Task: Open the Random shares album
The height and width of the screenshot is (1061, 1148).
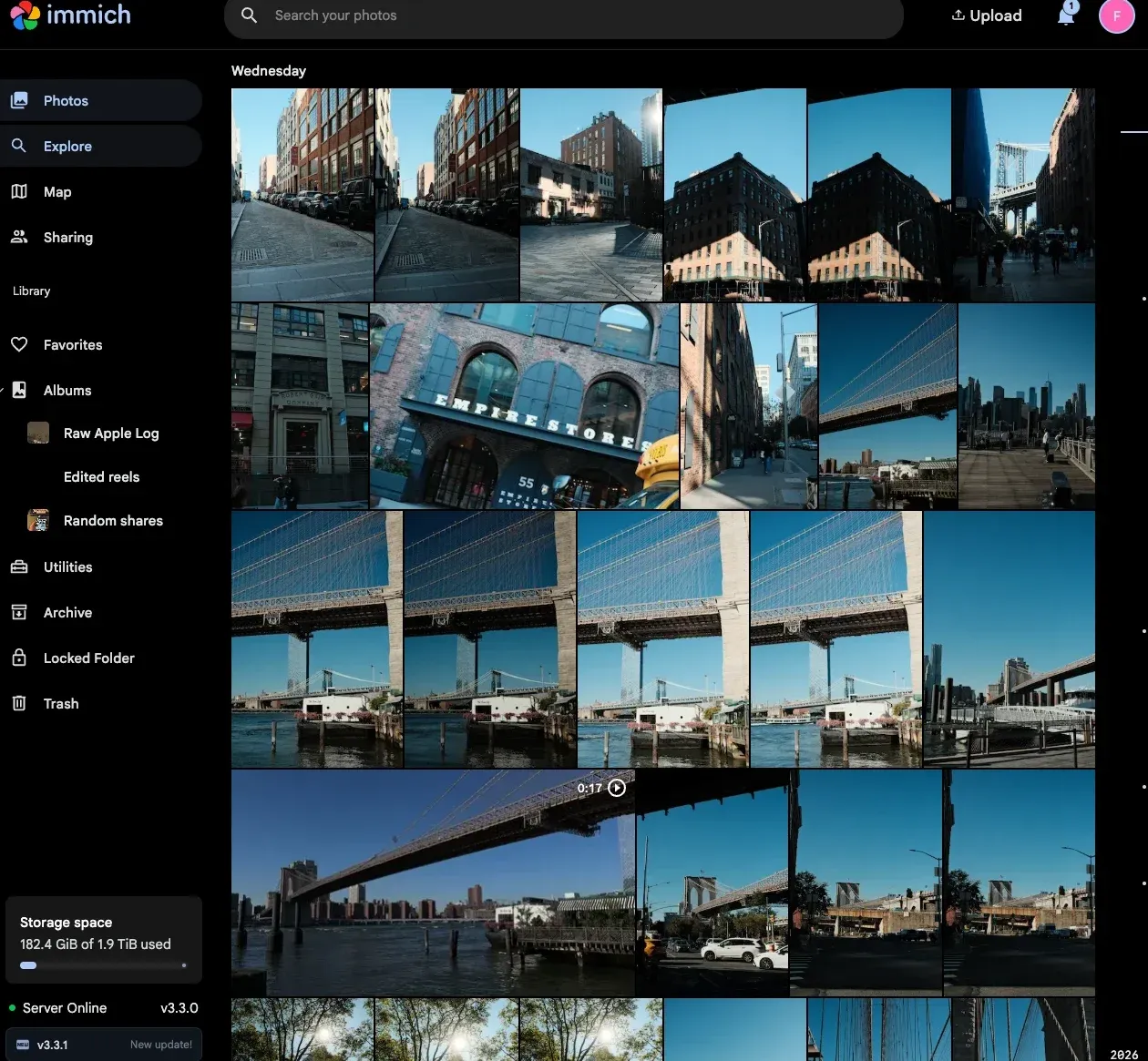Action: pyautogui.click(x=113, y=521)
